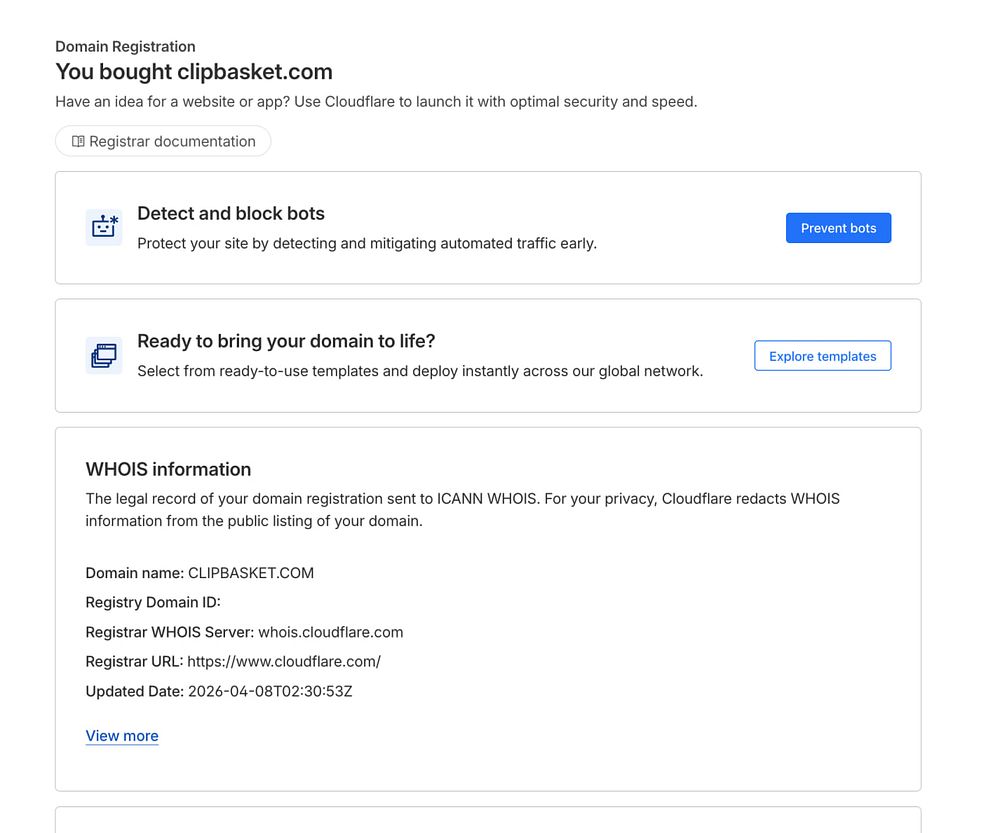Select the Detect and block bots heading
The image size is (1000, 833).
231,213
